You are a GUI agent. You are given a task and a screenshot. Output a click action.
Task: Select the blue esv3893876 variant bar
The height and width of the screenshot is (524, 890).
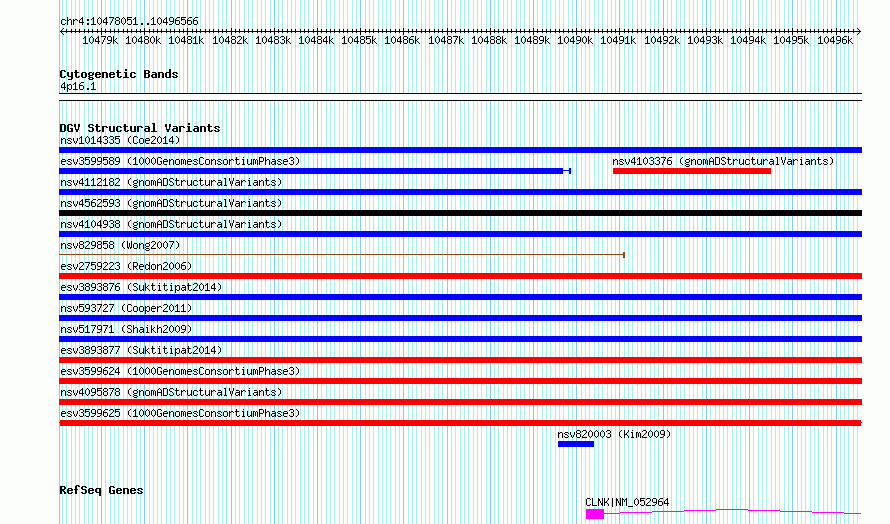click(460, 297)
